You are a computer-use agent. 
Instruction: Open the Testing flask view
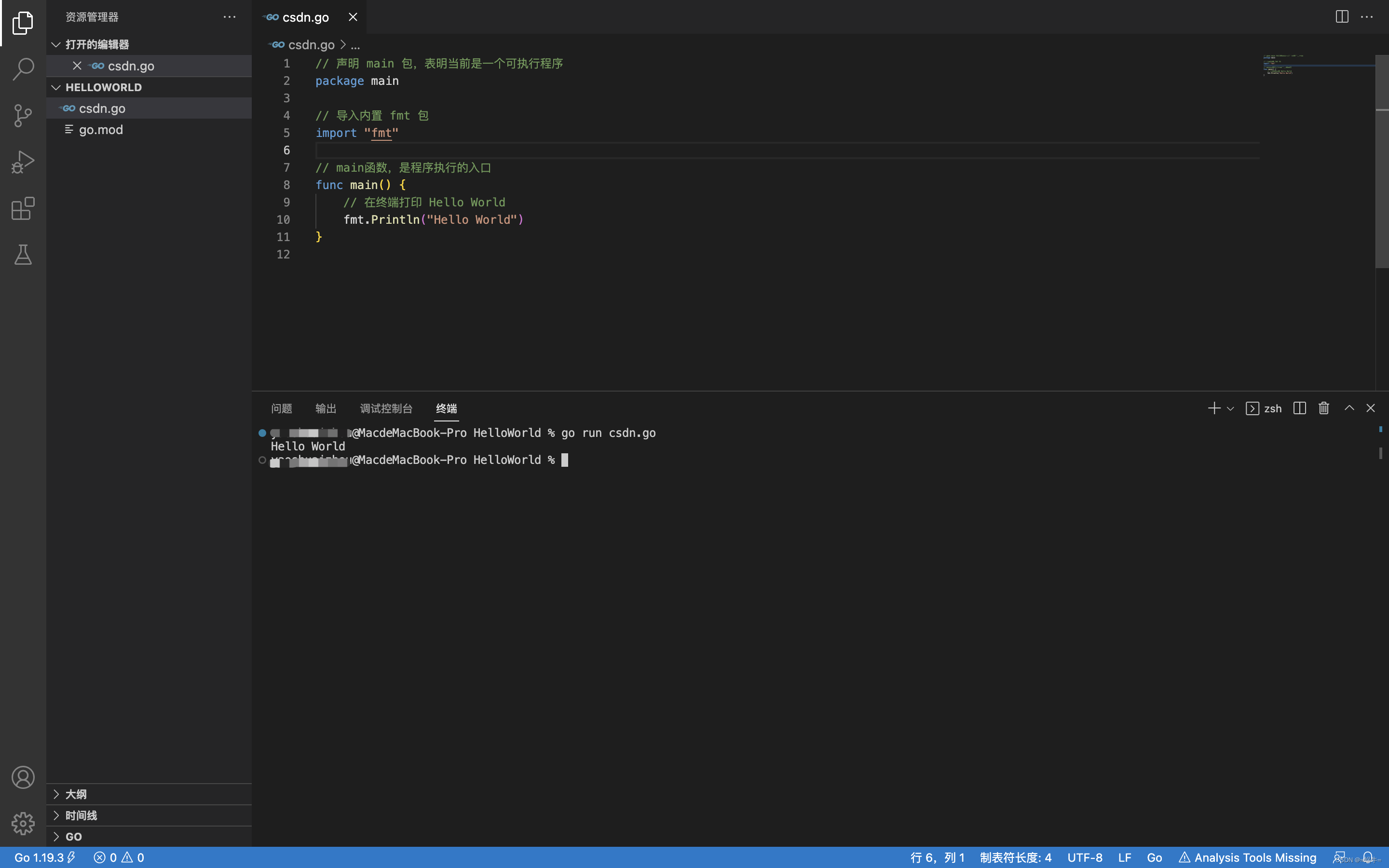click(23, 254)
